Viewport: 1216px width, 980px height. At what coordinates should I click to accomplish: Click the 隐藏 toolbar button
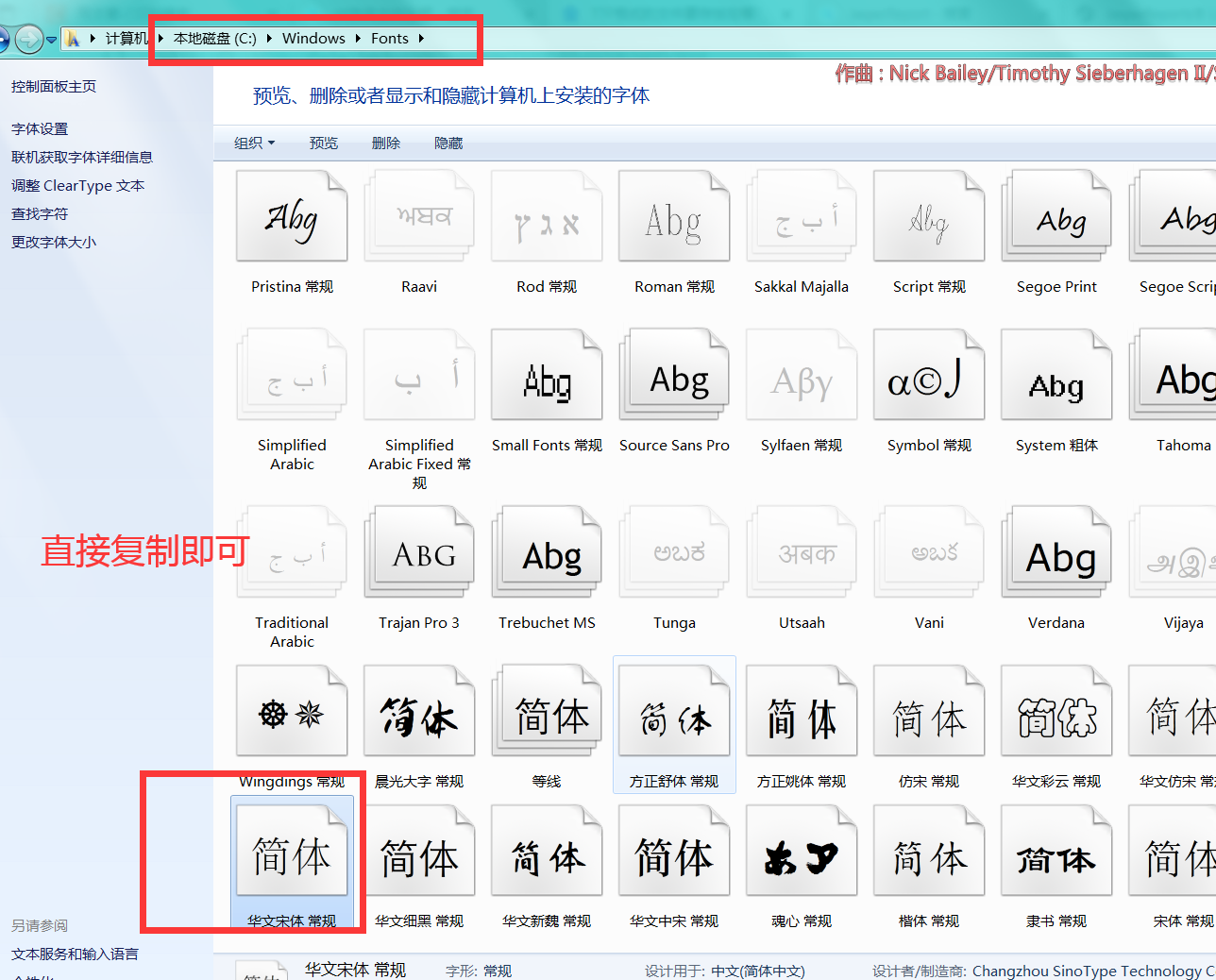(448, 143)
